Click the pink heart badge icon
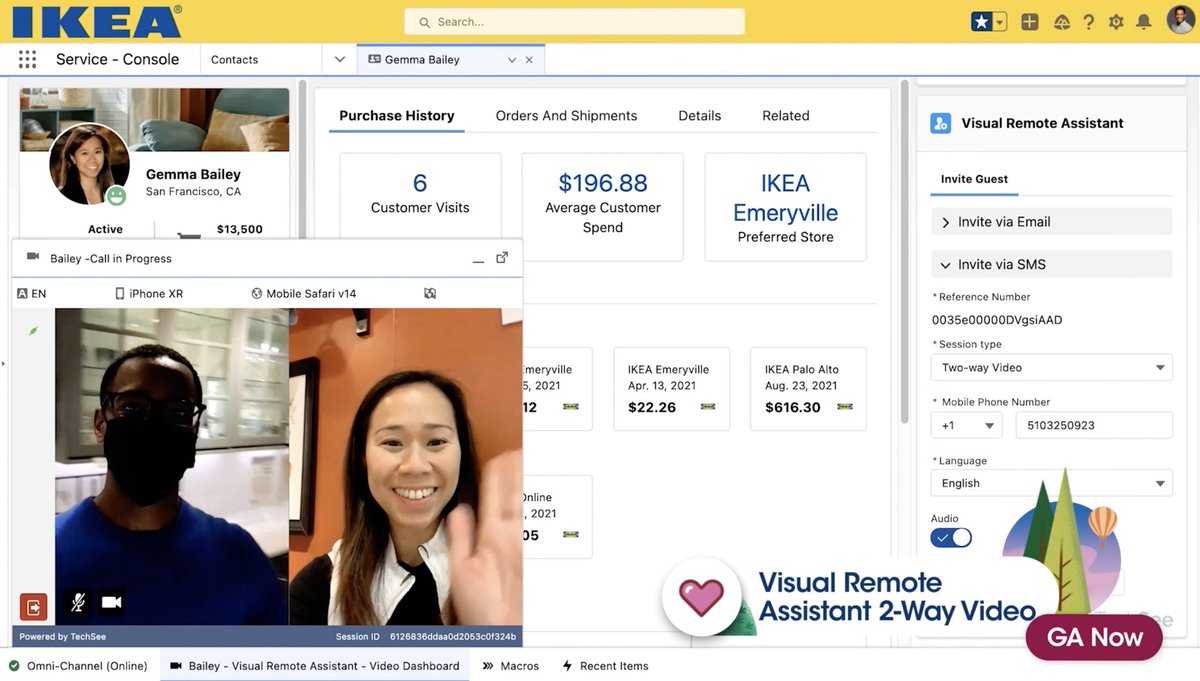Viewport: 1200px width, 681px height. pyautogui.click(x=701, y=596)
